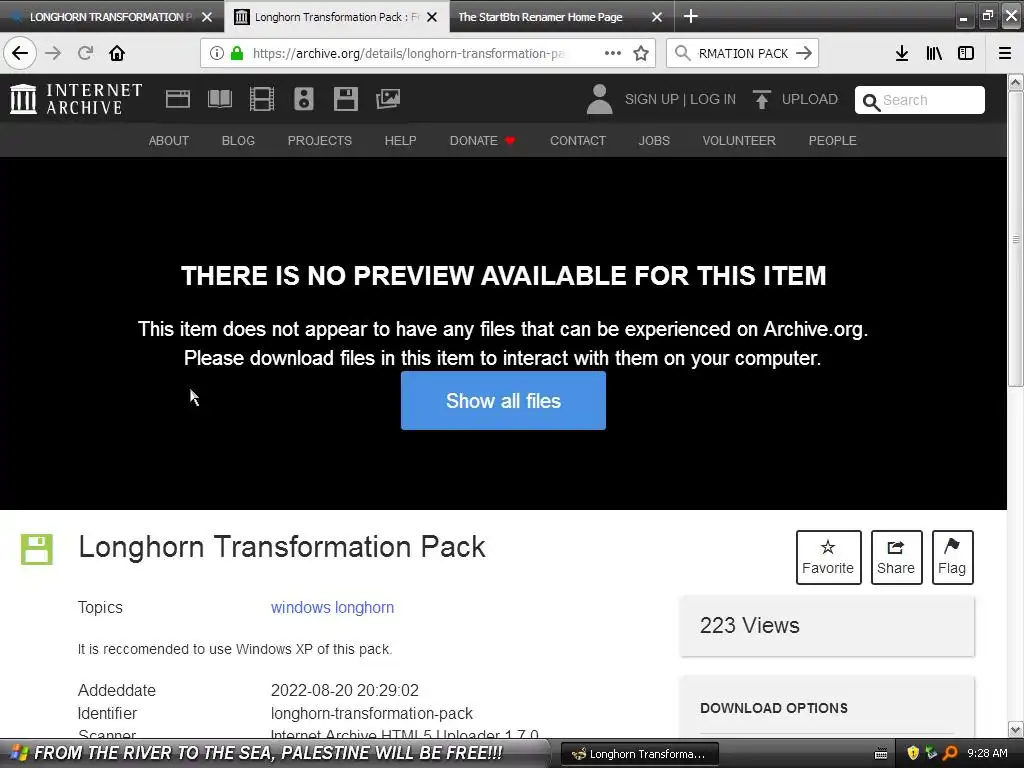Click the keyboard tray icon
Screen dimensions: 1024x768
881,754
